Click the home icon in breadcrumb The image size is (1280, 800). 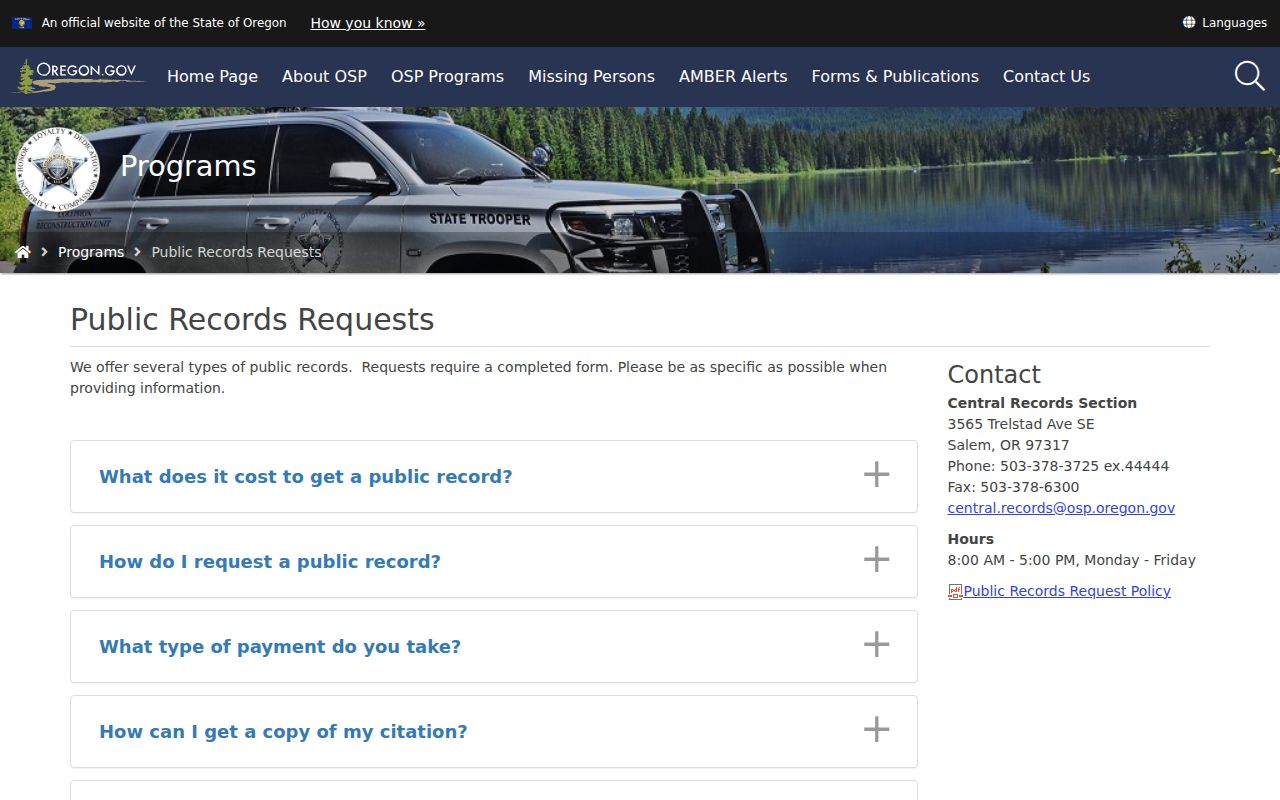point(23,252)
